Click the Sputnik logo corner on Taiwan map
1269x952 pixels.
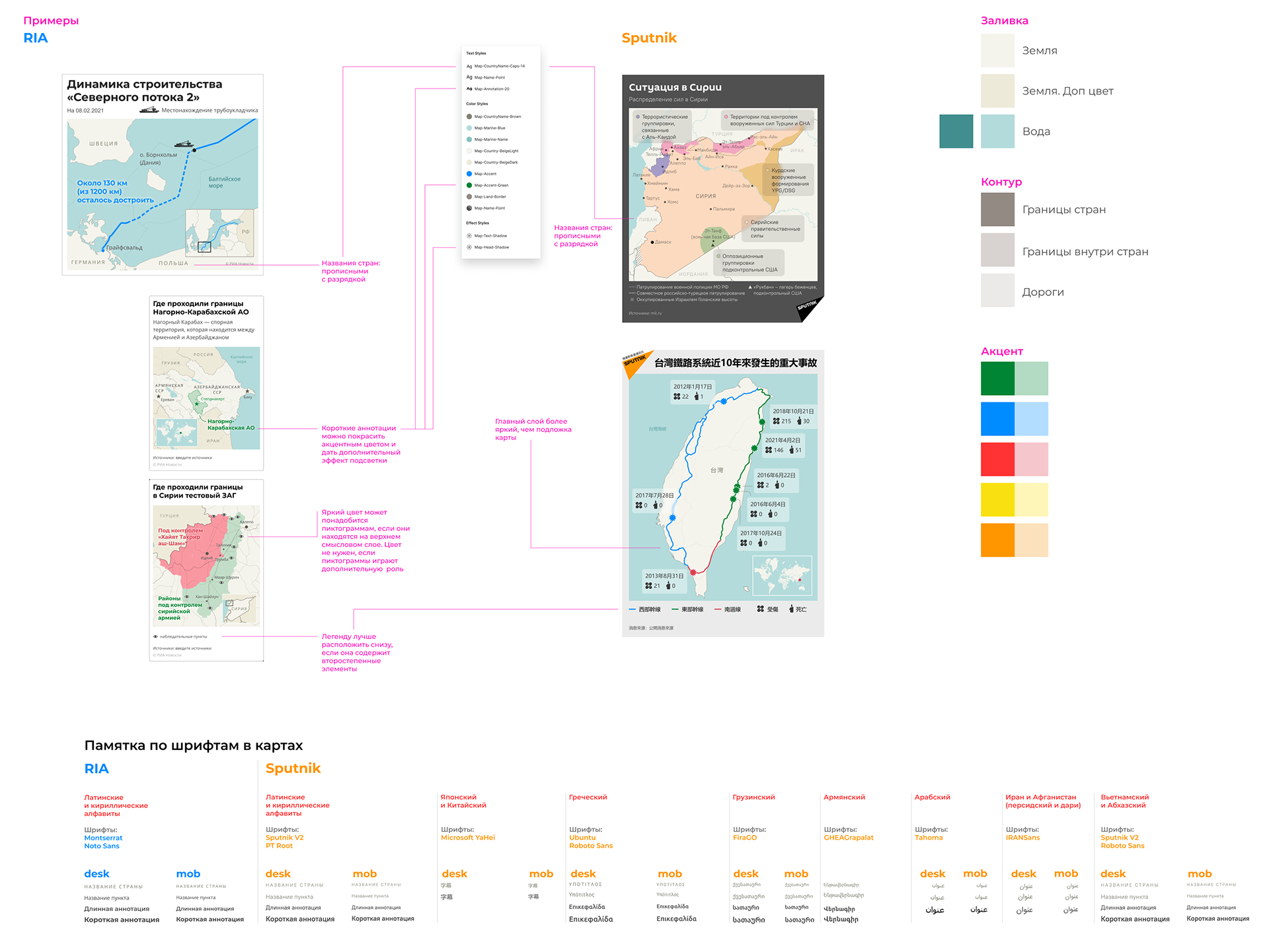[x=636, y=363]
